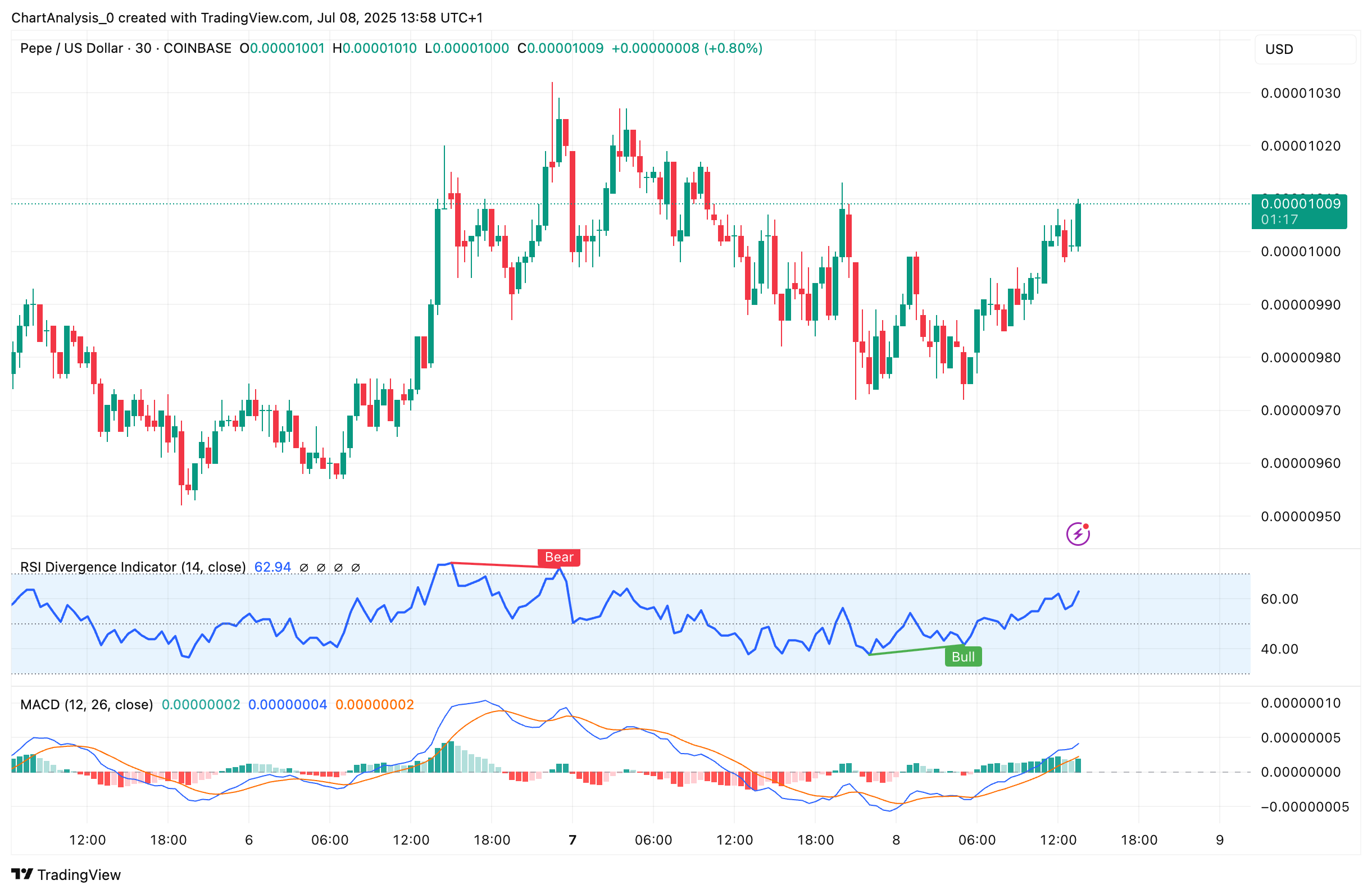This screenshot has height=894, width=1372.
Task: Click the ChartAnalysis_0 created with TradingView.com header
Action: (x=247, y=18)
